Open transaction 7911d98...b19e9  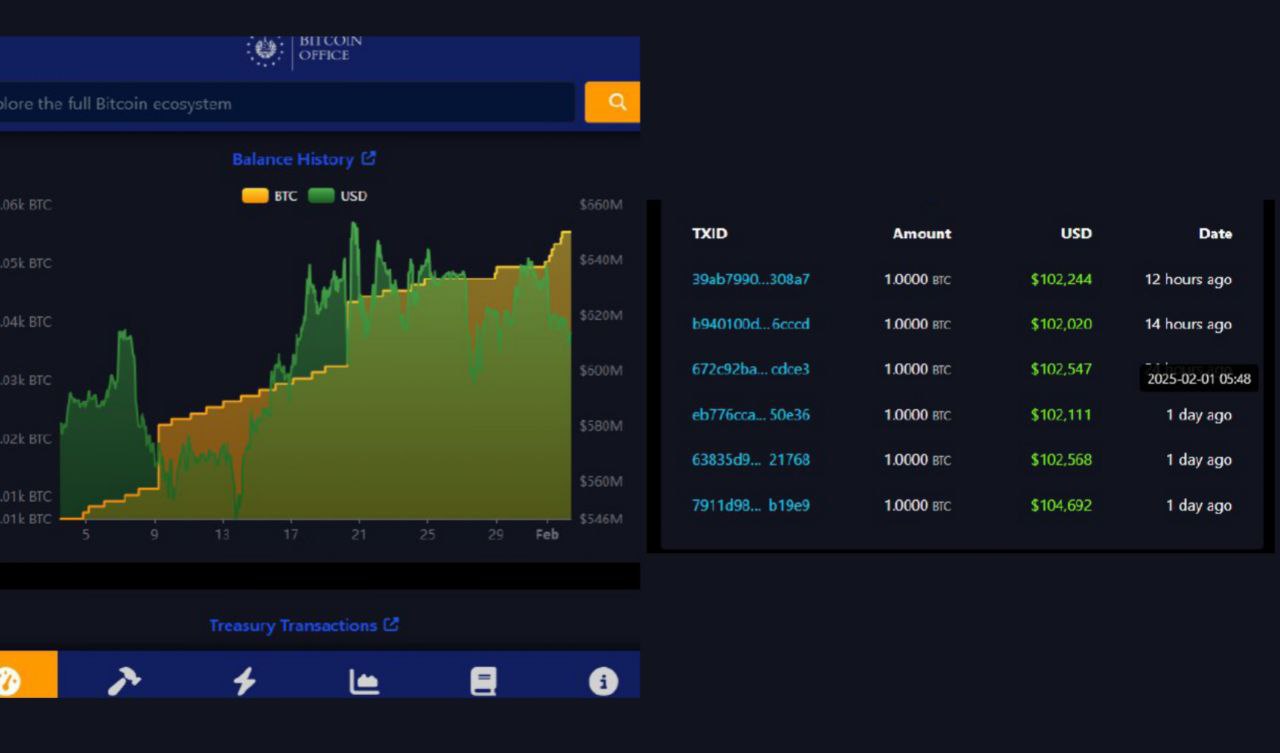[x=750, y=505]
